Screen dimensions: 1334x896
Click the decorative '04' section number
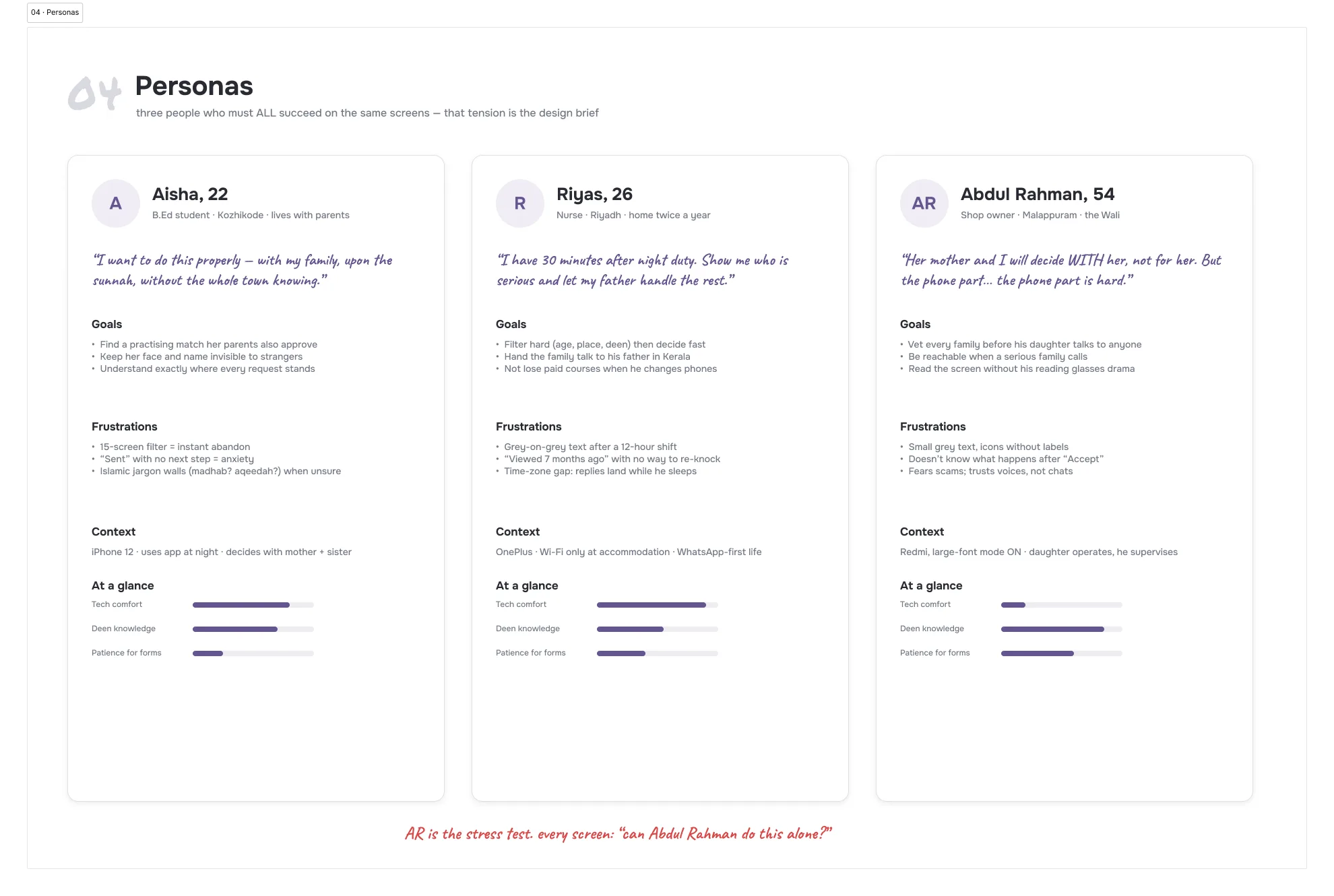click(95, 93)
